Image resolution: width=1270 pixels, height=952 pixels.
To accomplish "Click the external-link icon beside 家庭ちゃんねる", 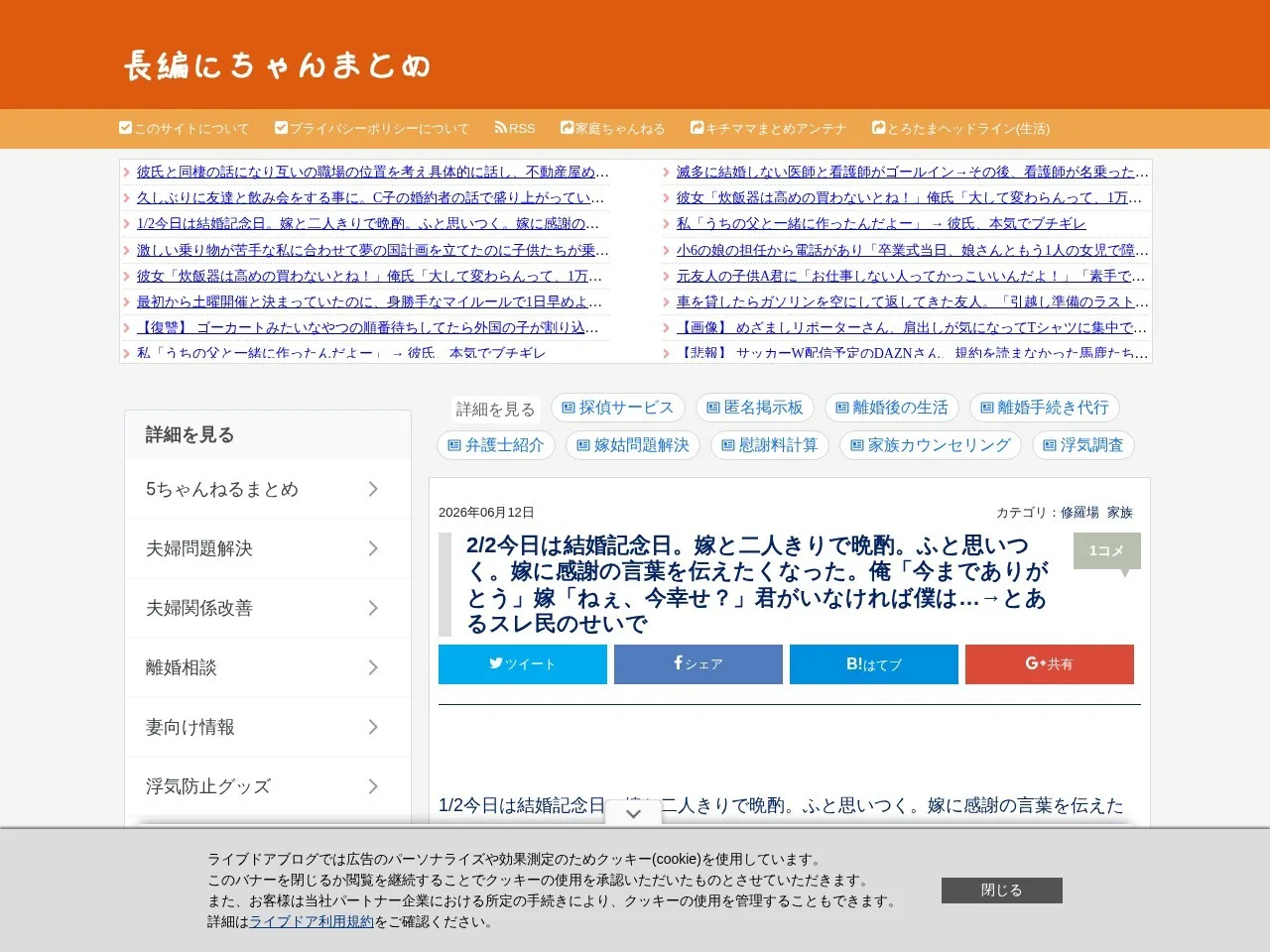I will coord(567,128).
